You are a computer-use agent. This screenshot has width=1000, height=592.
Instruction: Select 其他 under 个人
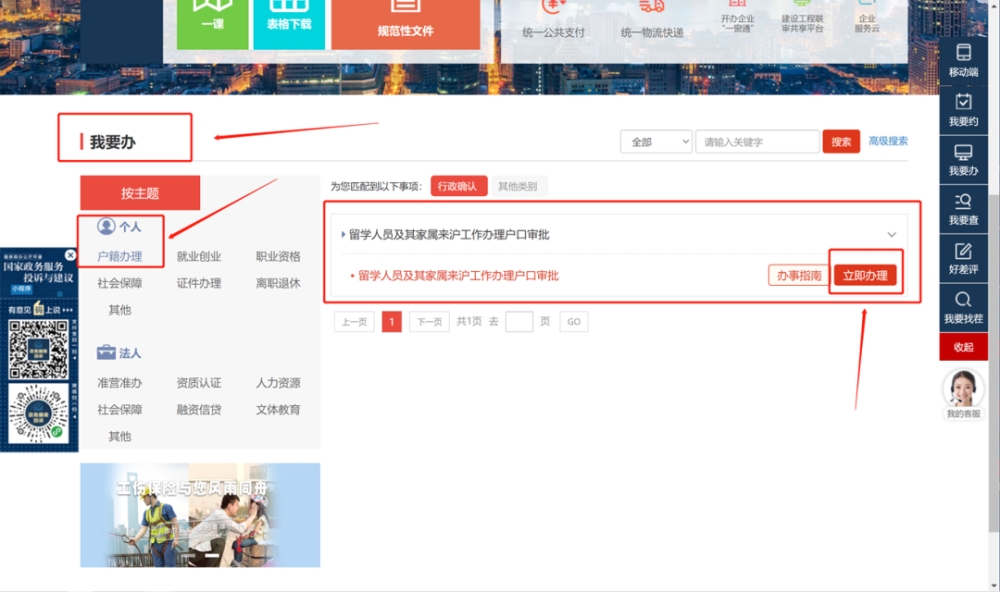120,310
